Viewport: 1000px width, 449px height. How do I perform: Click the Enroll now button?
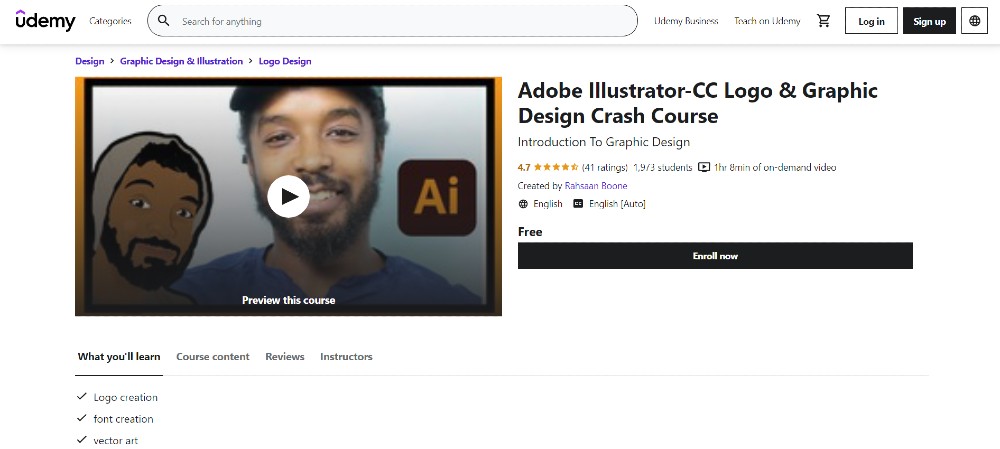pyautogui.click(x=715, y=256)
